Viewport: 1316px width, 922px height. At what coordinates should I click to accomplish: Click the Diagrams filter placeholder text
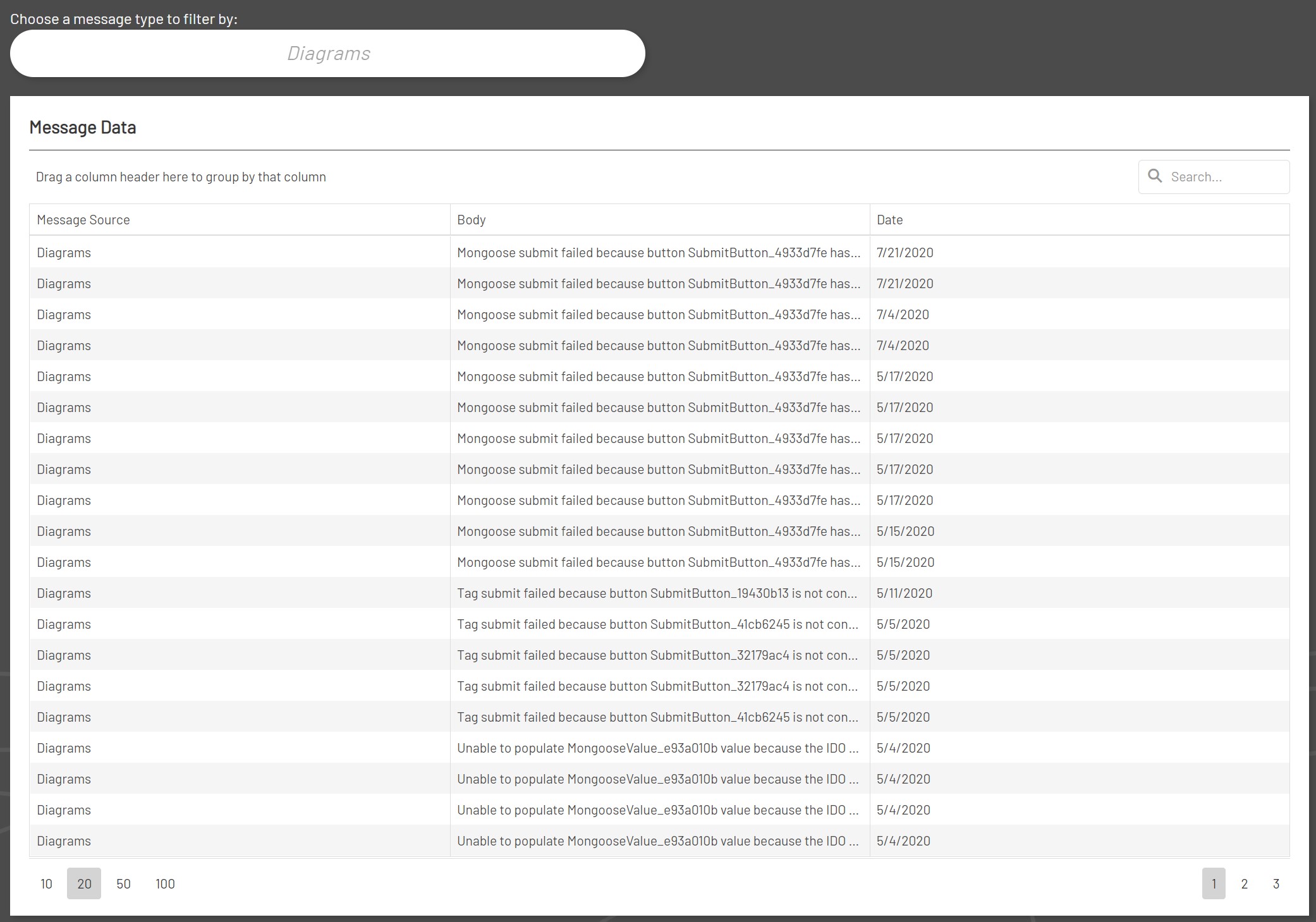(329, 53)
